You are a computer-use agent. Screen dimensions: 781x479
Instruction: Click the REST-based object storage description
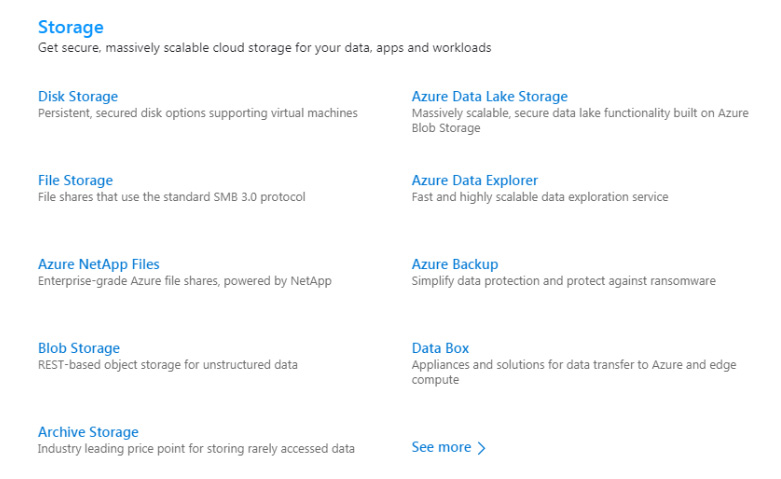point(168,364)
